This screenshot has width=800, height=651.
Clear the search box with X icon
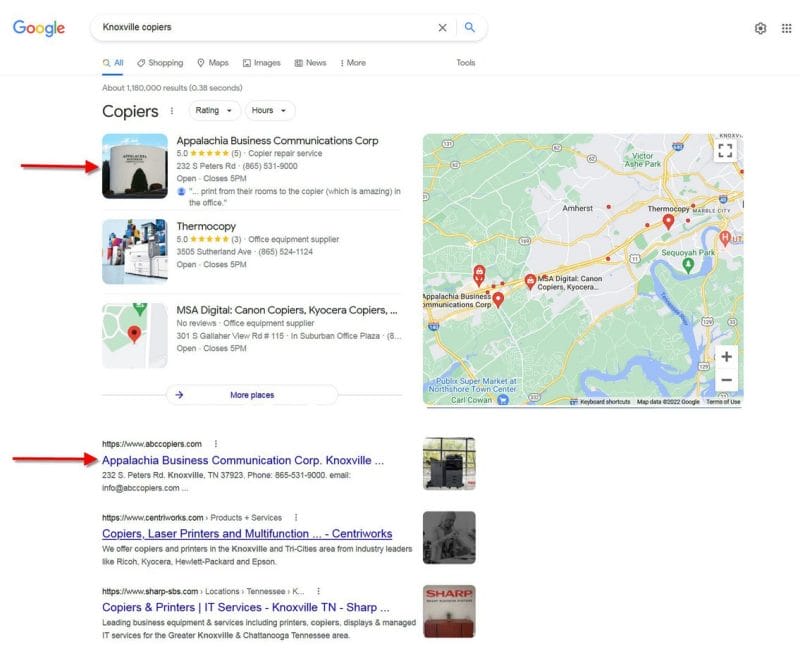442,28
